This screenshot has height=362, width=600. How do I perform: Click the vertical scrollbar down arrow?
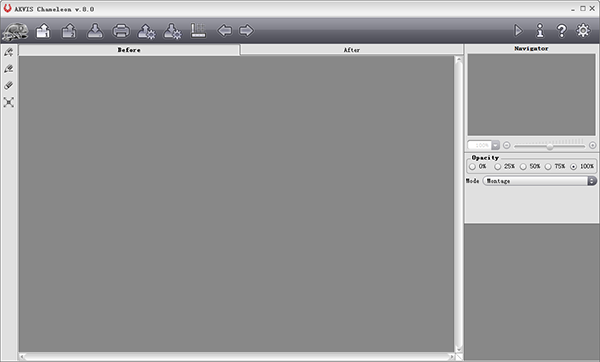point(458,349)
